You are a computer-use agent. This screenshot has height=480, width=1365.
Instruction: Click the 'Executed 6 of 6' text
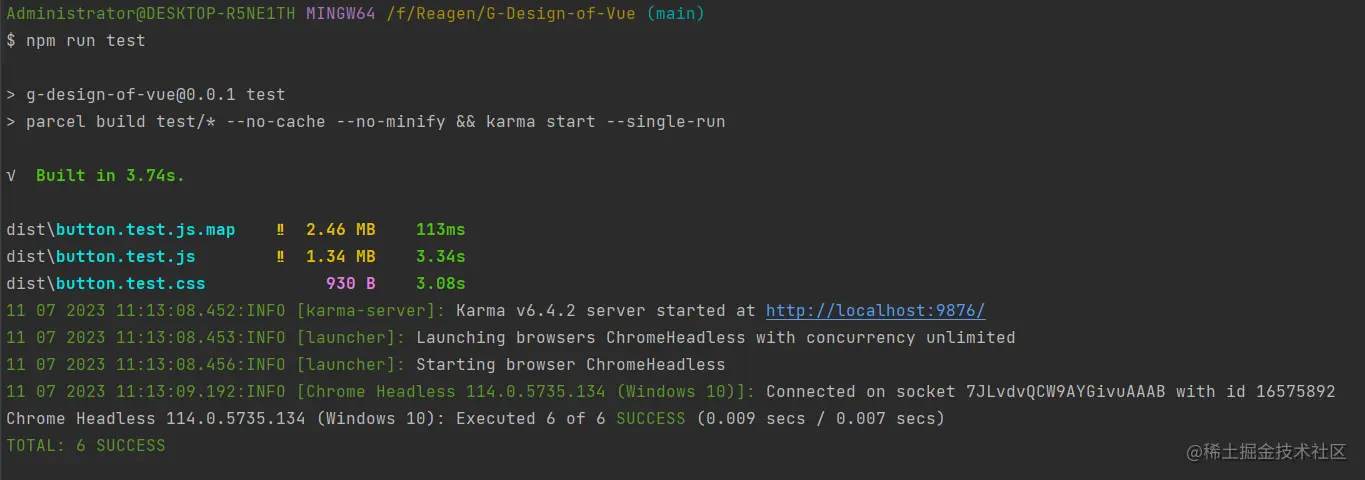coord(531,419)
